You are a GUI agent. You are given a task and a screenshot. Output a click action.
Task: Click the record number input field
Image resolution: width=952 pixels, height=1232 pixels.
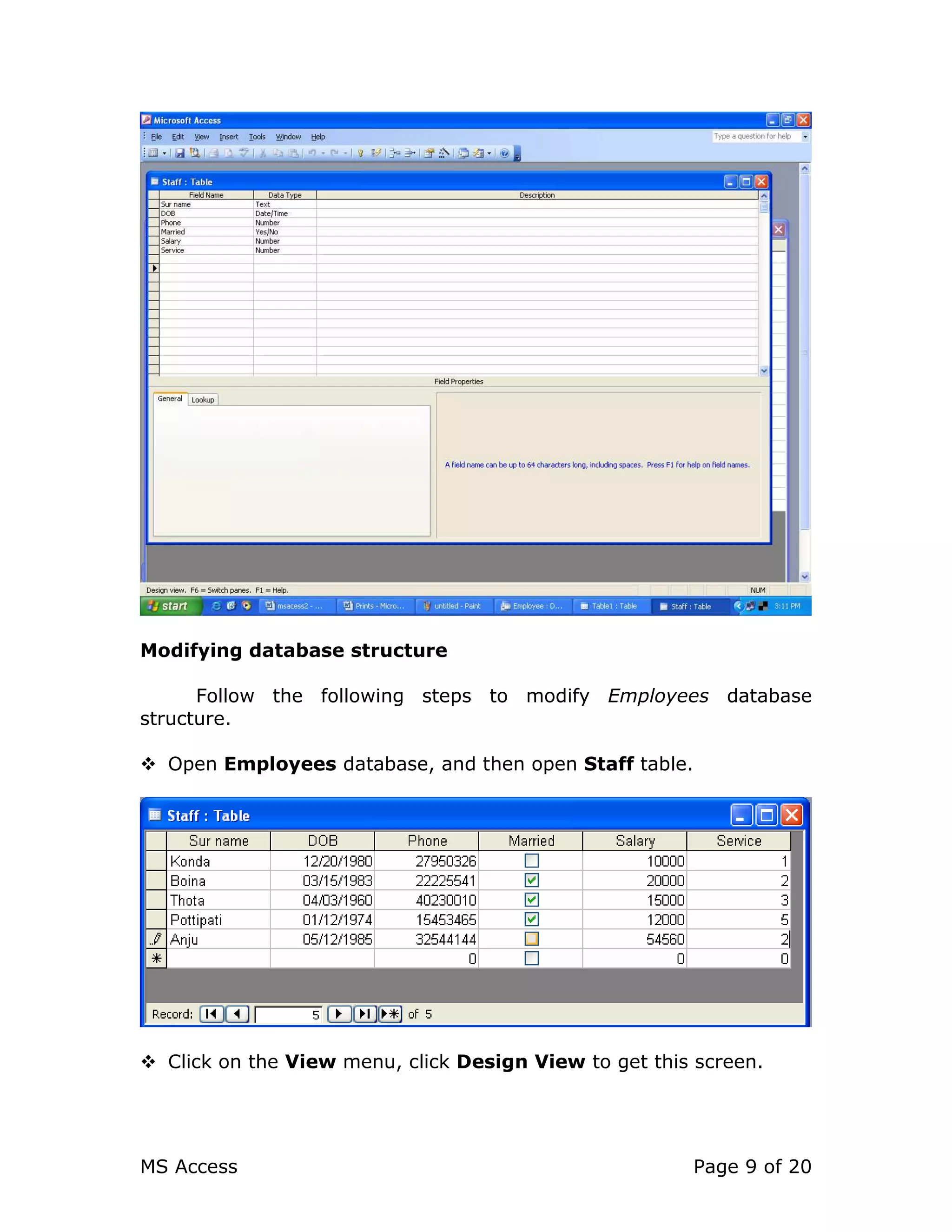[288, 1014]
